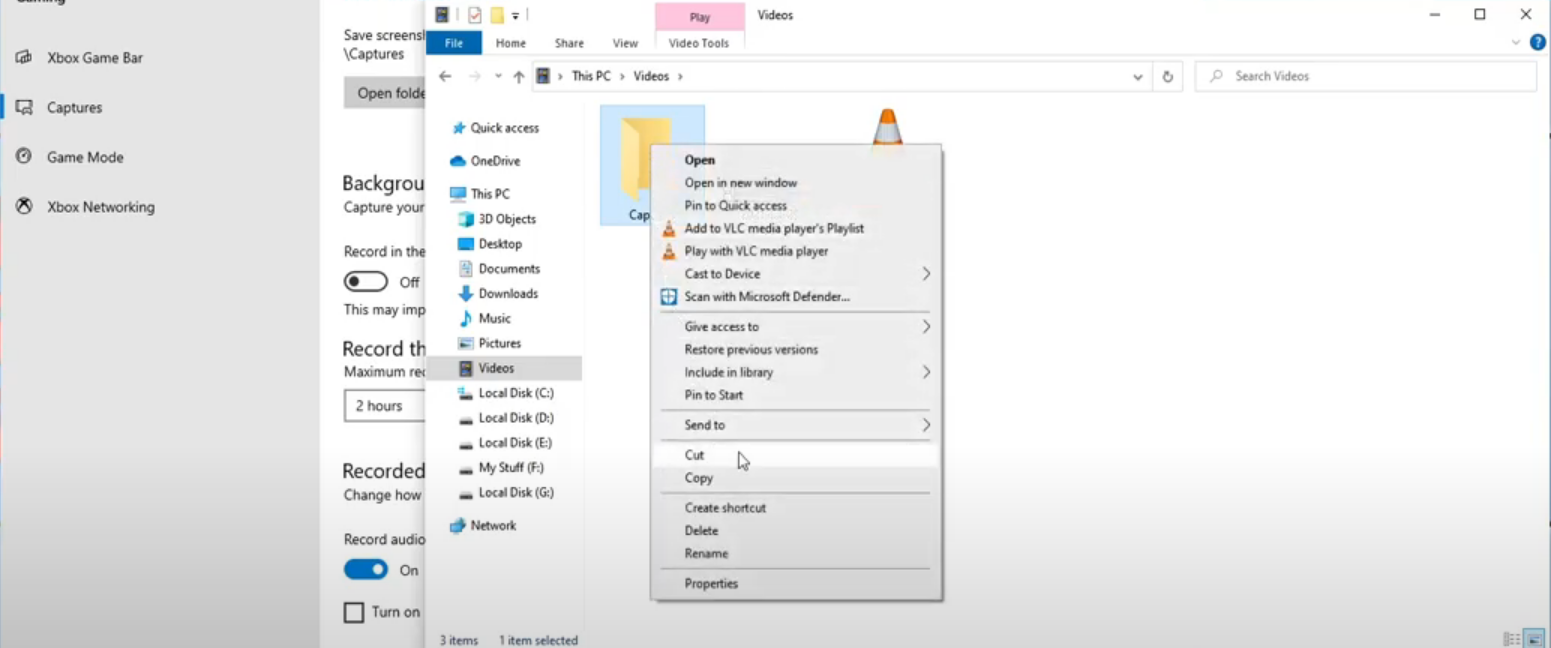The image size is (1551, 648).
Task: Open Desktop in the navigation pane
Action: pyautogui.click(x=500, y=244)
